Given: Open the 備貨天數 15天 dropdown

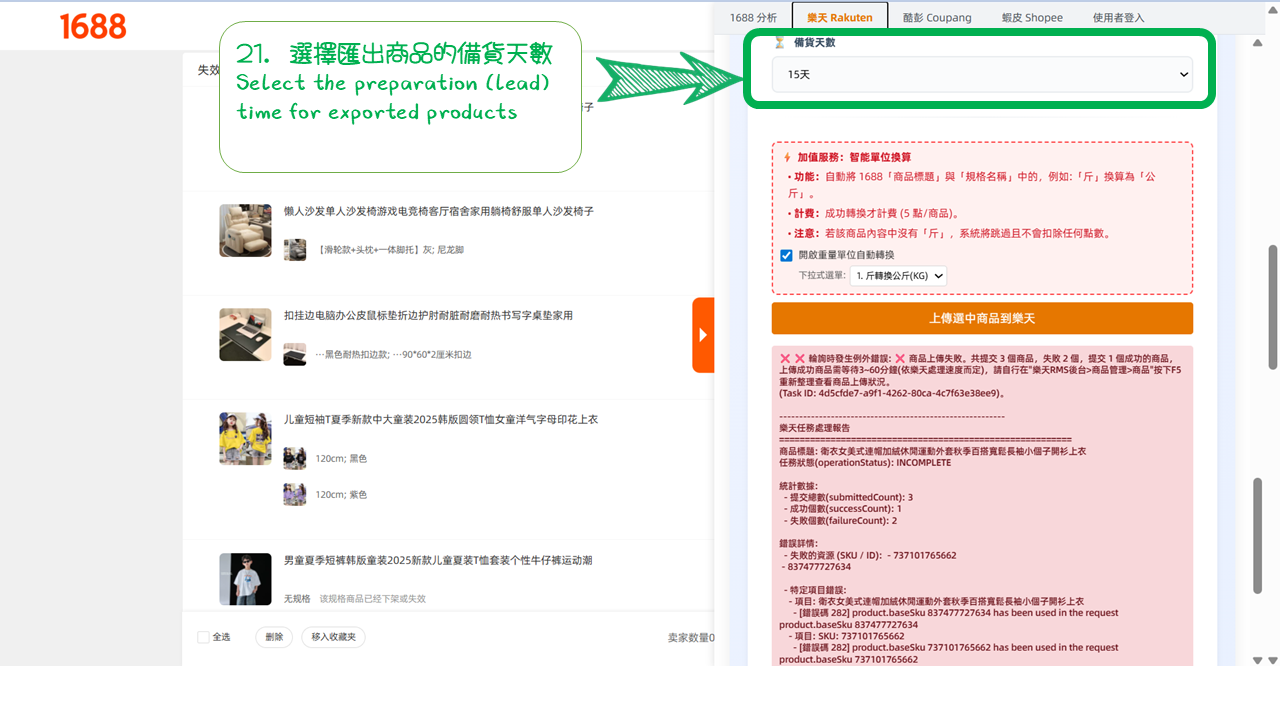Looking at the screenshot, I should tap(981, 75).
